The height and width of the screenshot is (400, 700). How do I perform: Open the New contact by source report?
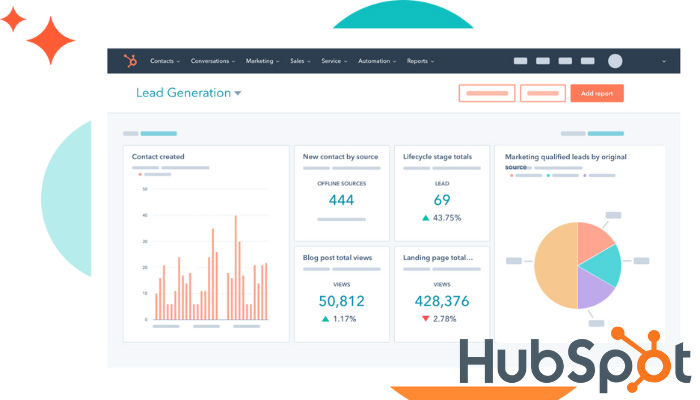click(341, 157)
